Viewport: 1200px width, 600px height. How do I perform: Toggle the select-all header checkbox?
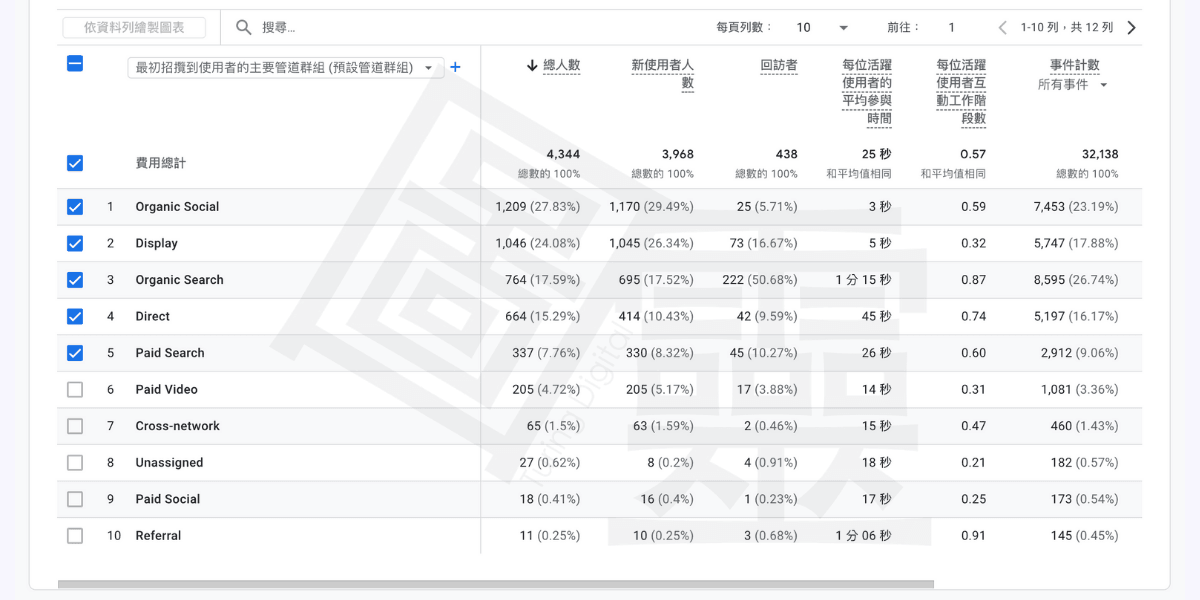click(75, 64)
